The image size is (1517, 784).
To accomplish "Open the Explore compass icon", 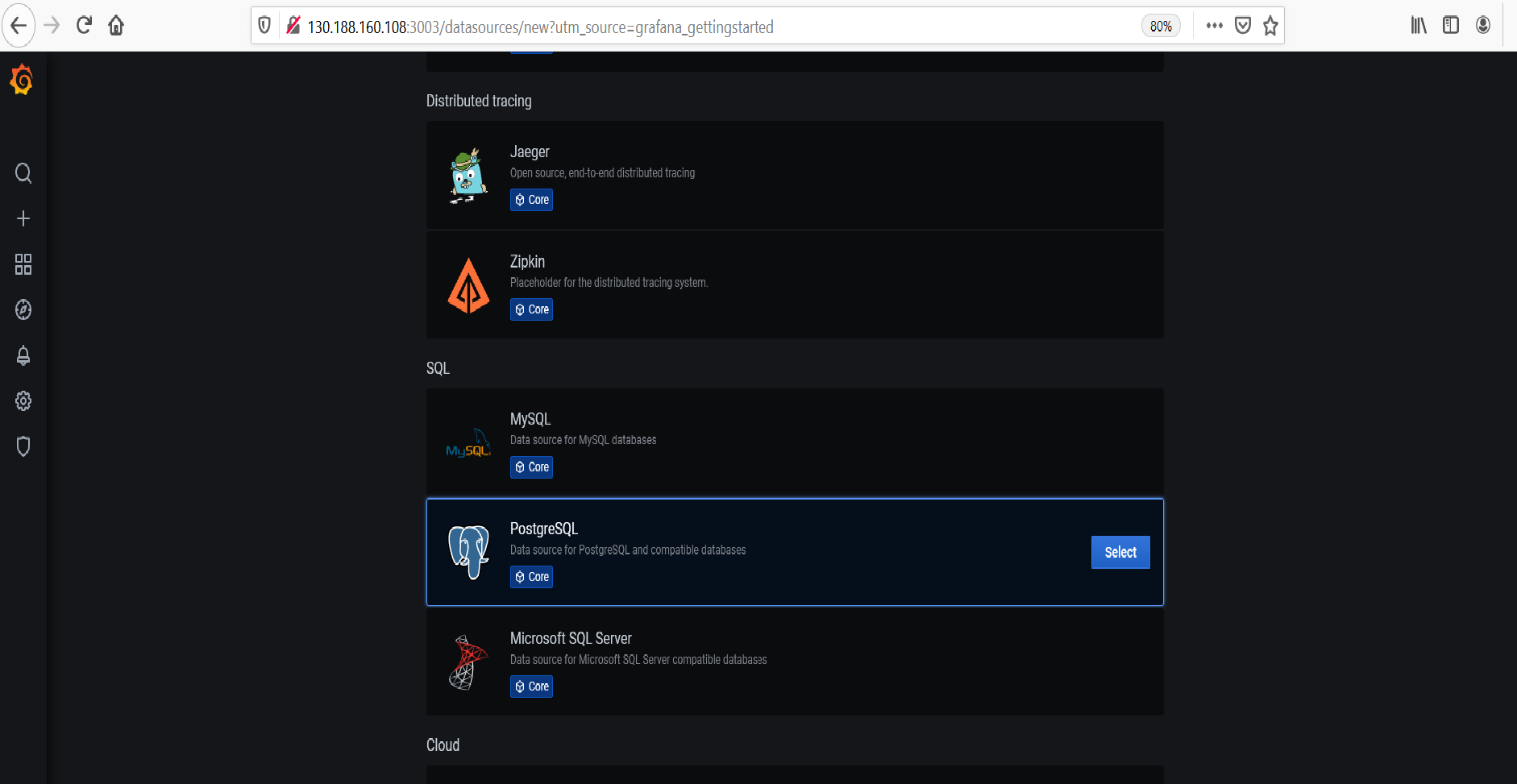I will click(23, 309).
